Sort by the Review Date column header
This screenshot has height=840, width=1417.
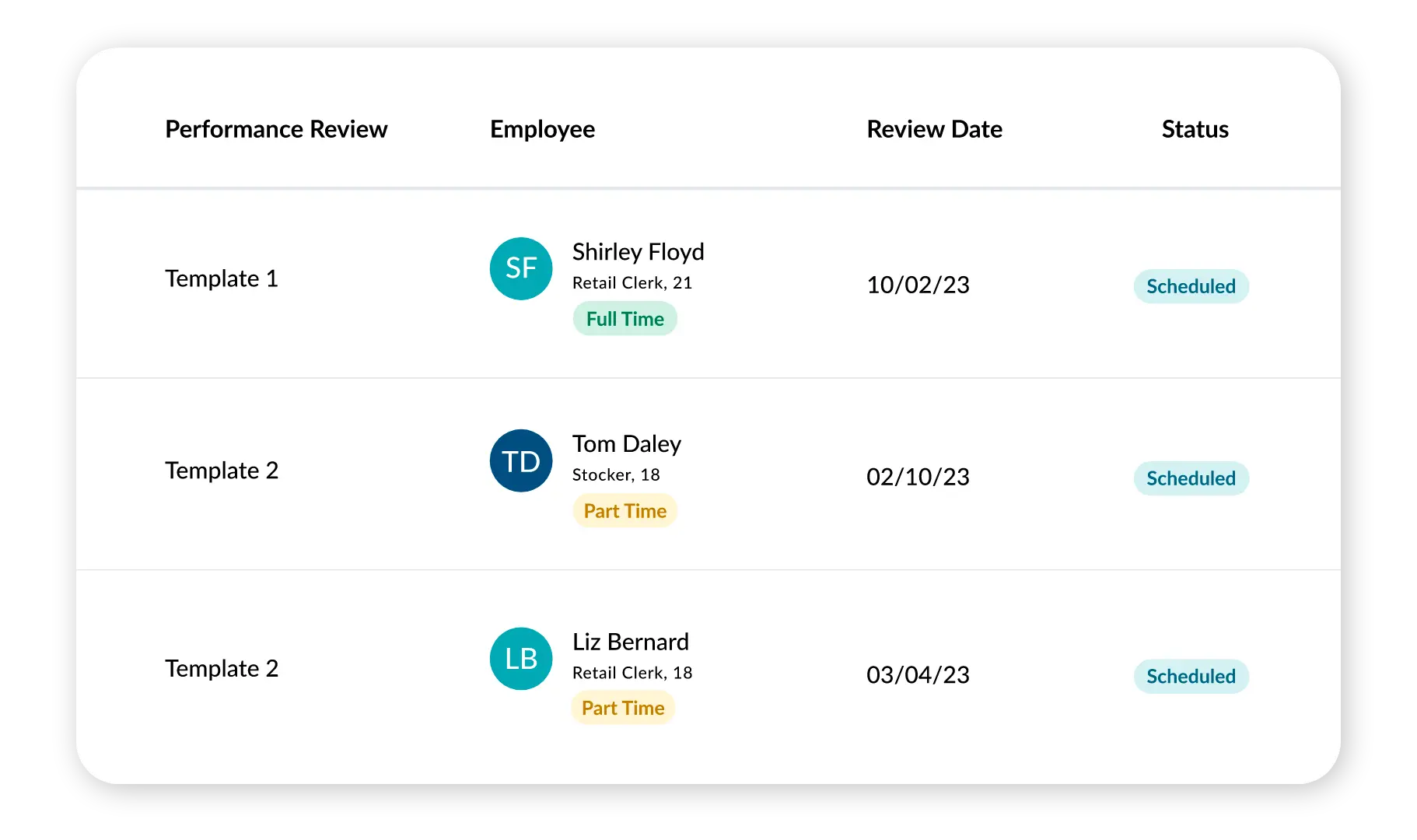point(934,129)
